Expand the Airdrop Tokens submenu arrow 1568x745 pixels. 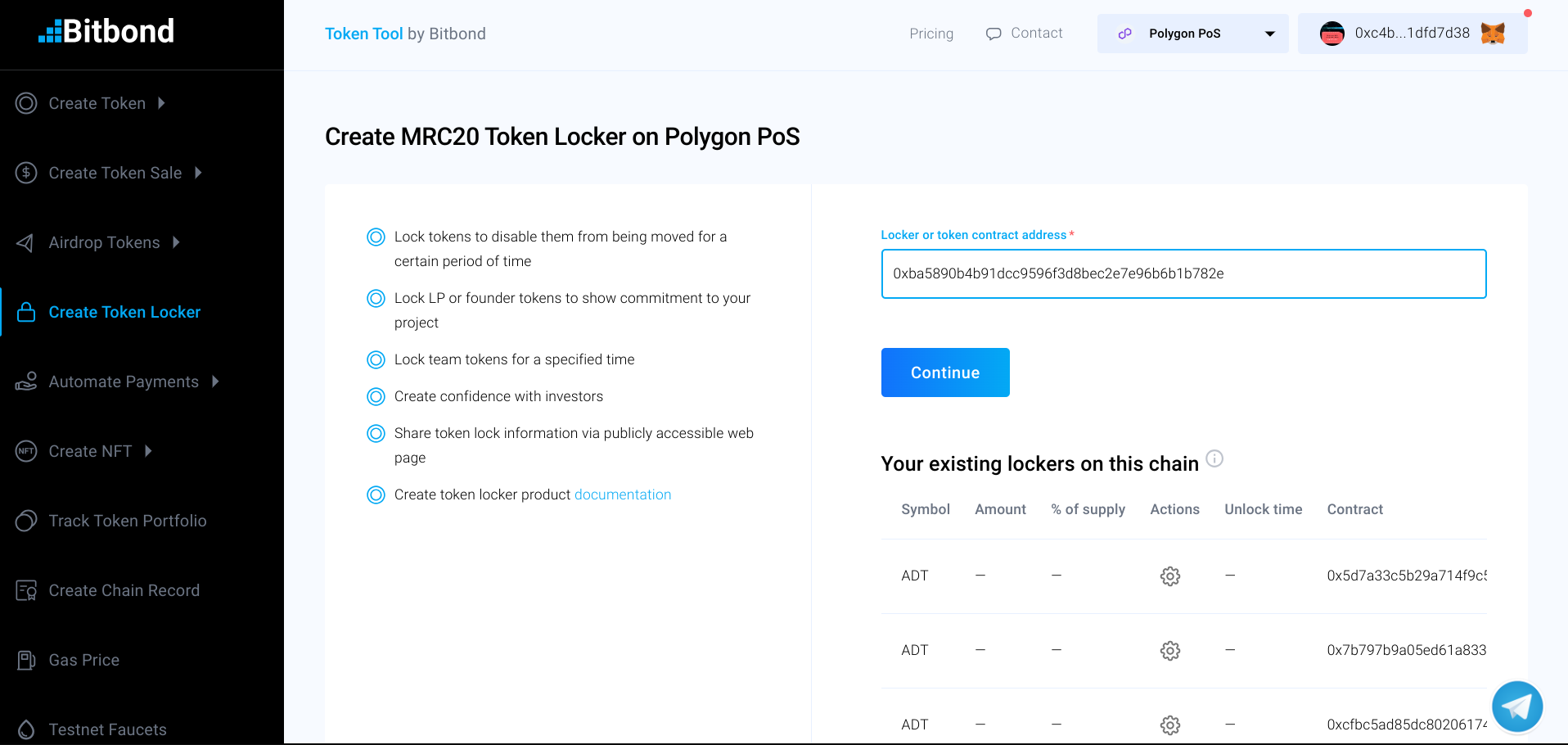pos(176,242)
